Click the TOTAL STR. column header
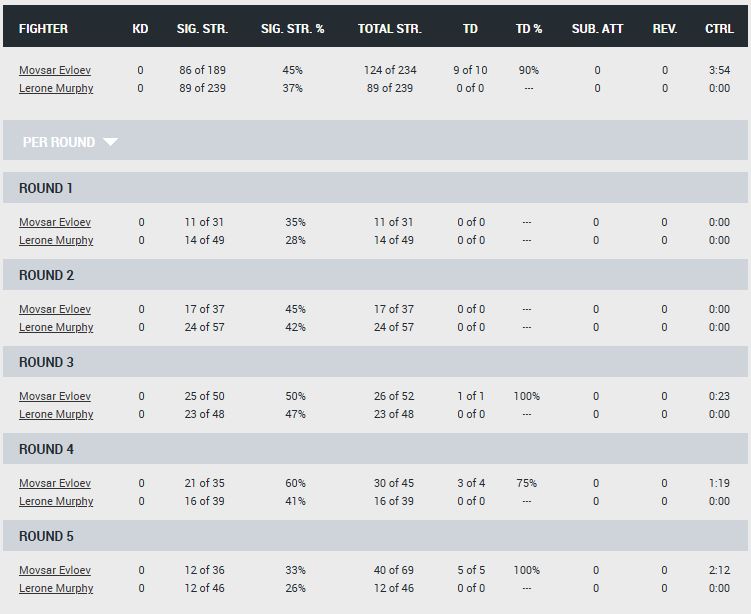The image size is (751, 614). [x=389, y=29]
